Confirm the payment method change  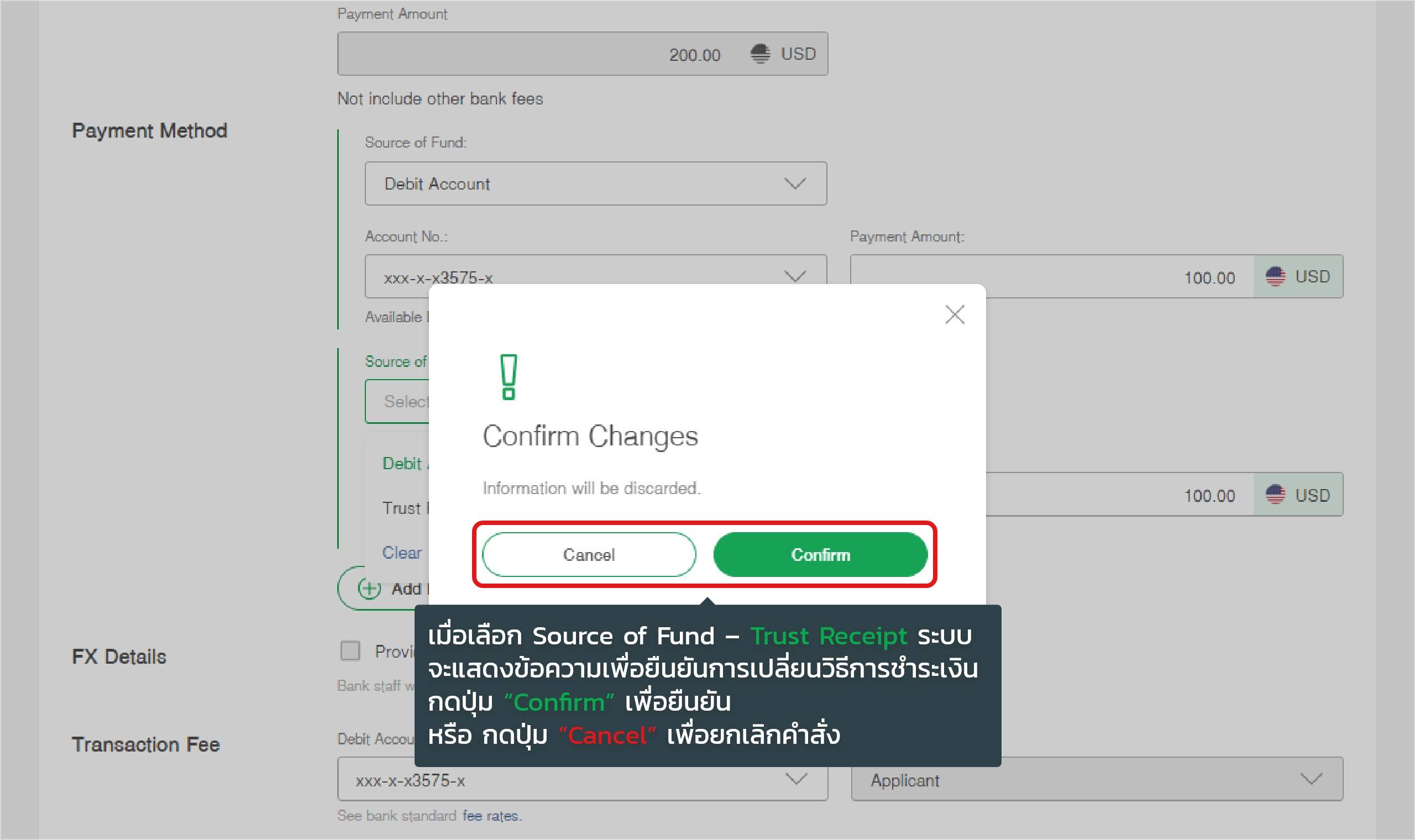[x=820, y=554]
